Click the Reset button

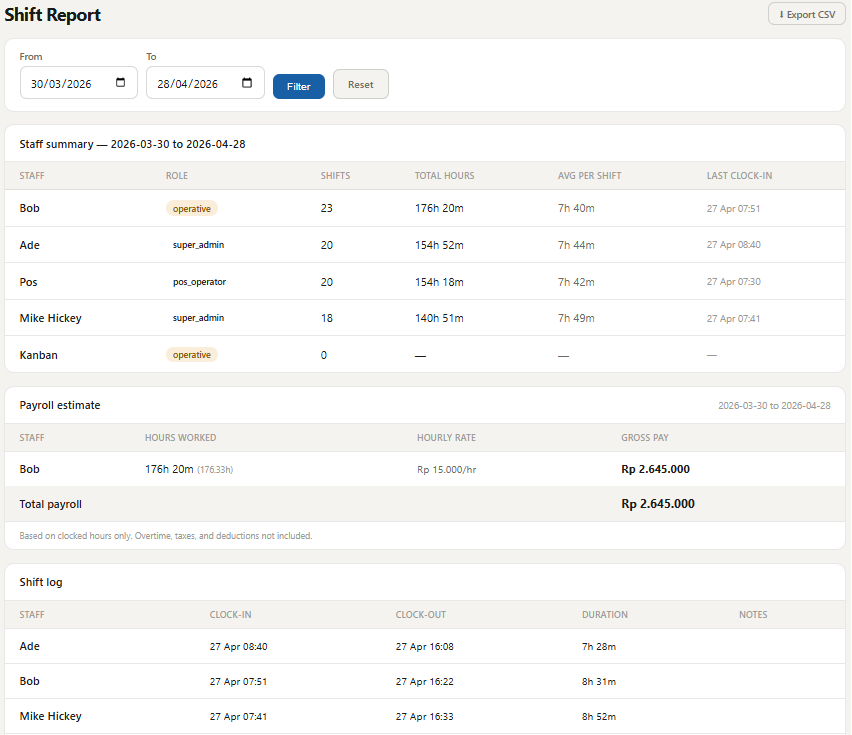(361, 84)
